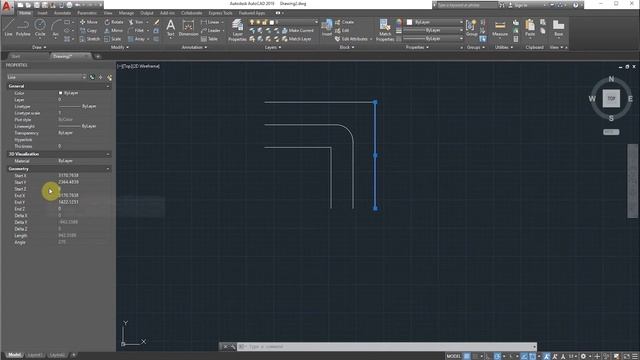
Task: Activate the Fillet command
Action: pyautogui.click(x=136, y=31)
